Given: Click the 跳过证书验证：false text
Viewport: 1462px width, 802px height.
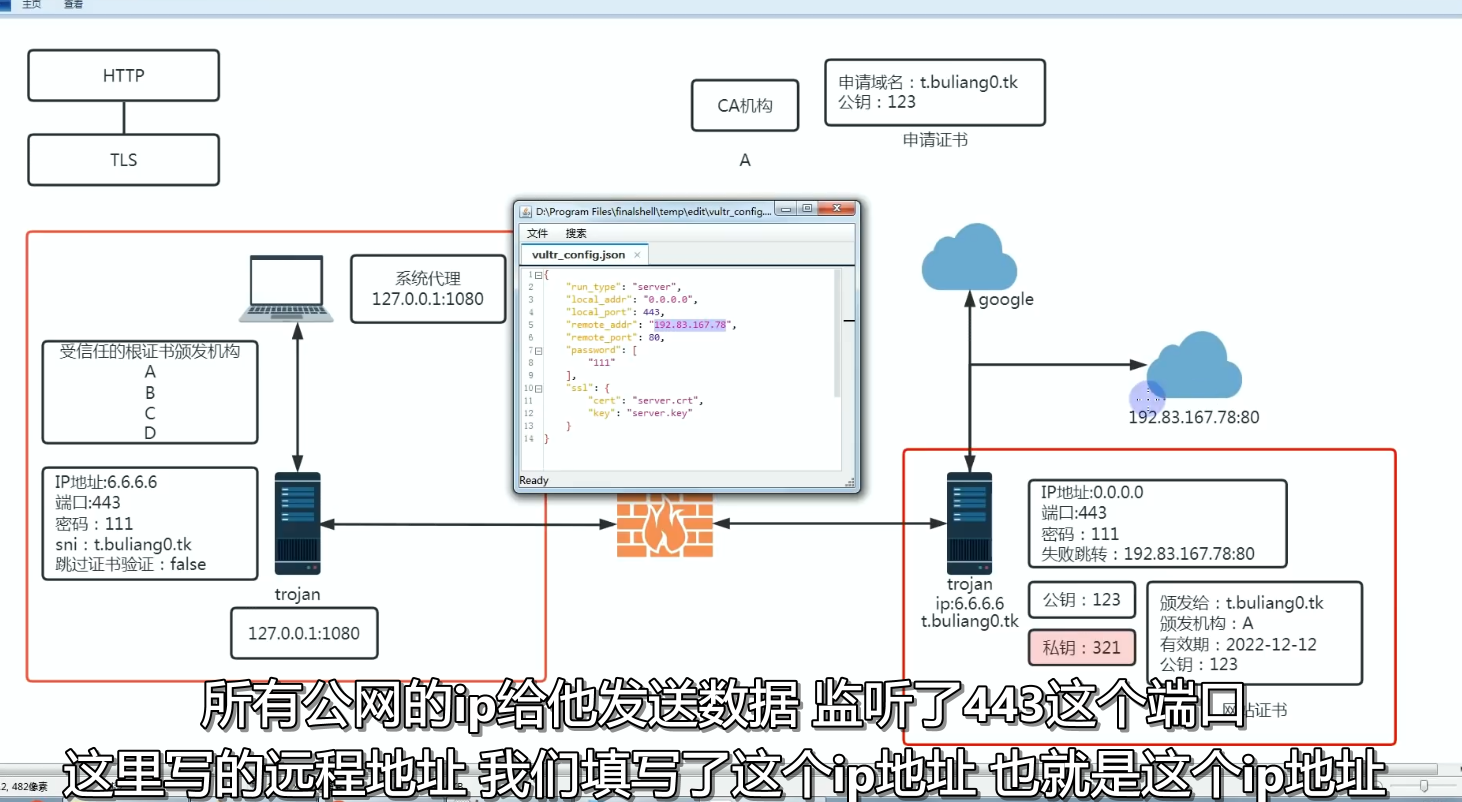Looking at the screenshot, I should (130, 564).
